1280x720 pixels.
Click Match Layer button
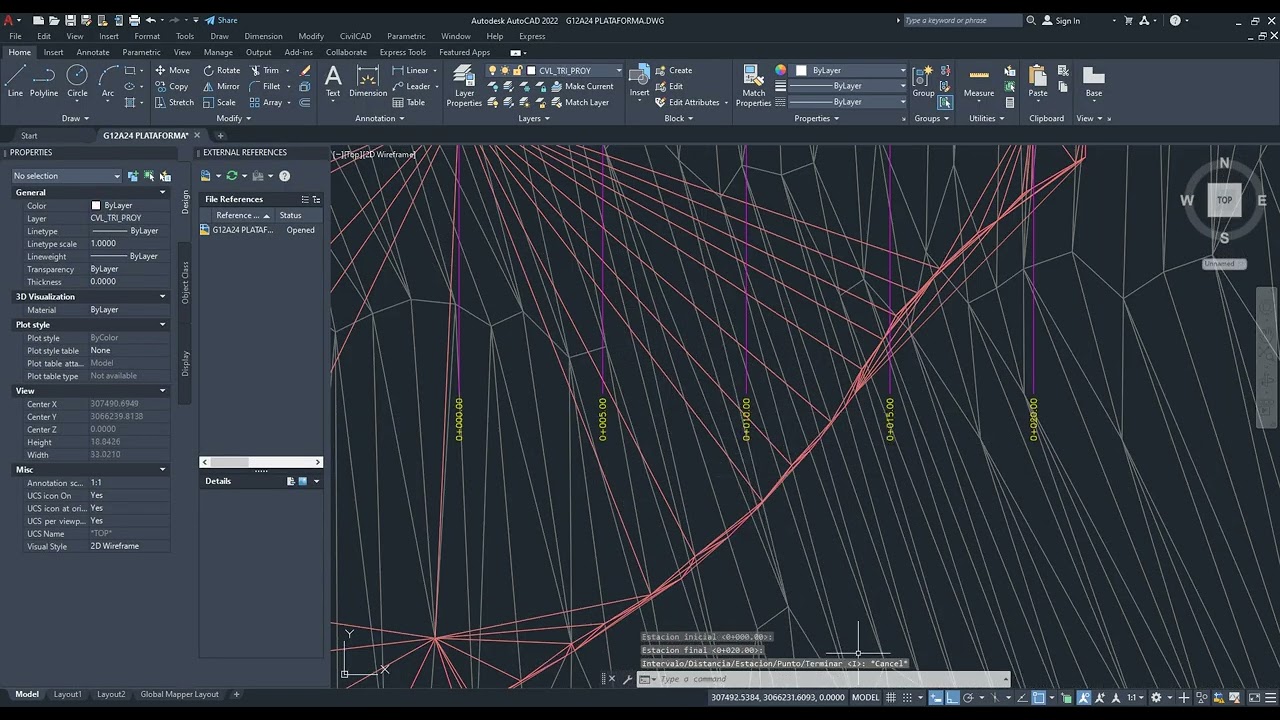(579, 102)
